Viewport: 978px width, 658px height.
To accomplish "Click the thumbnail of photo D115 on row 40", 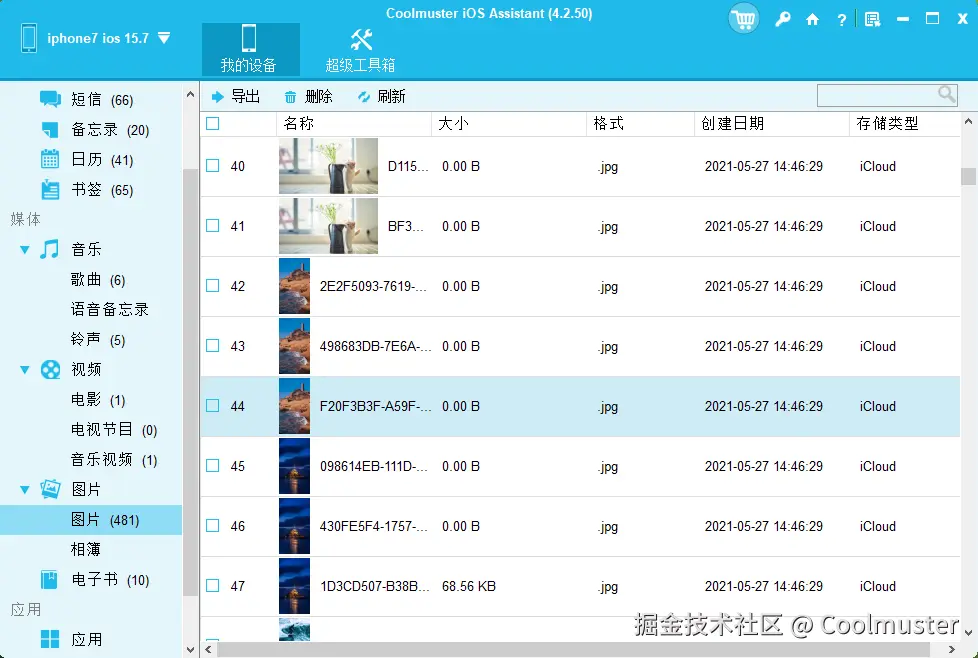I will click(328, 166).
